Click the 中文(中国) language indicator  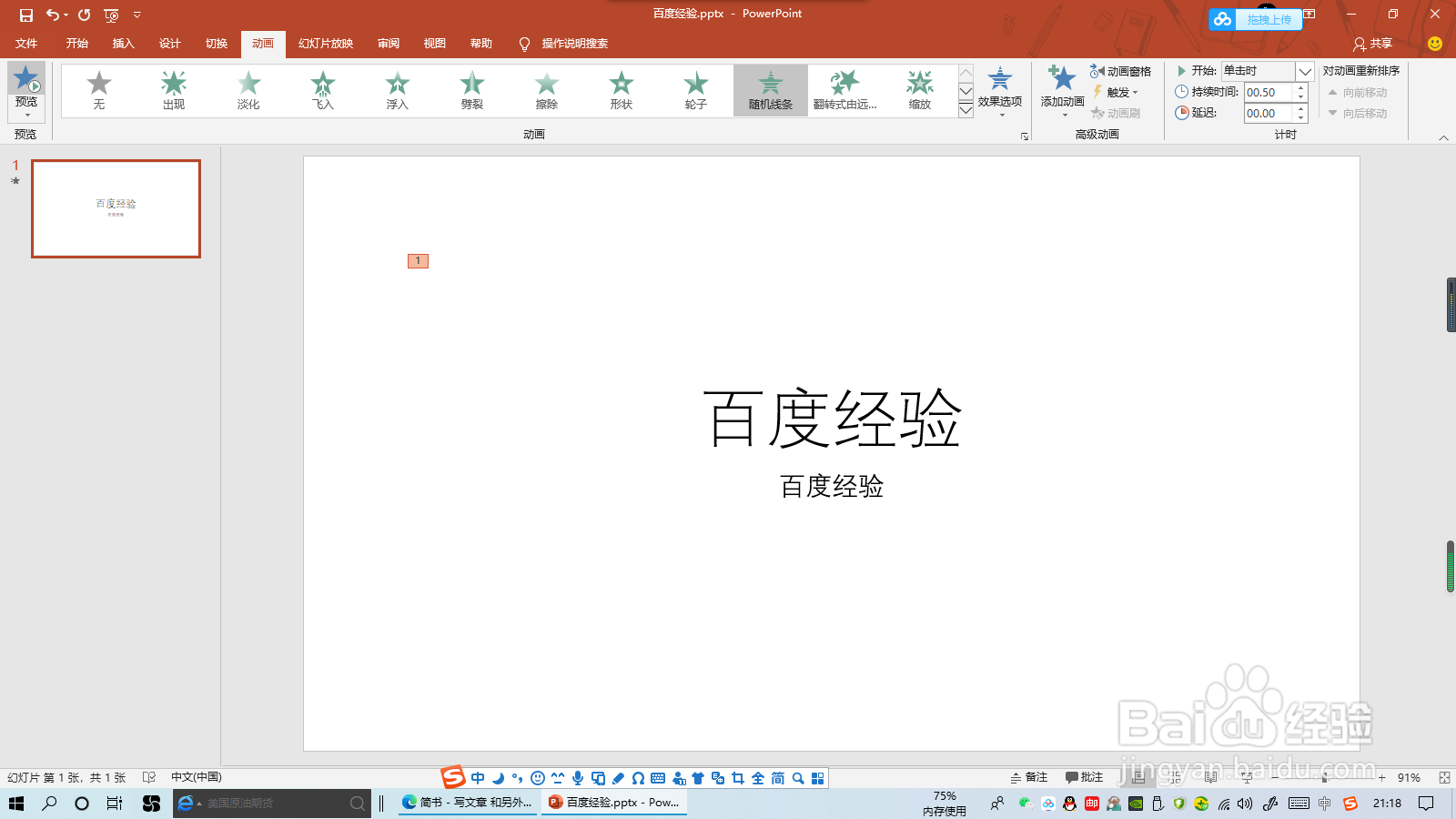point(197,777)
